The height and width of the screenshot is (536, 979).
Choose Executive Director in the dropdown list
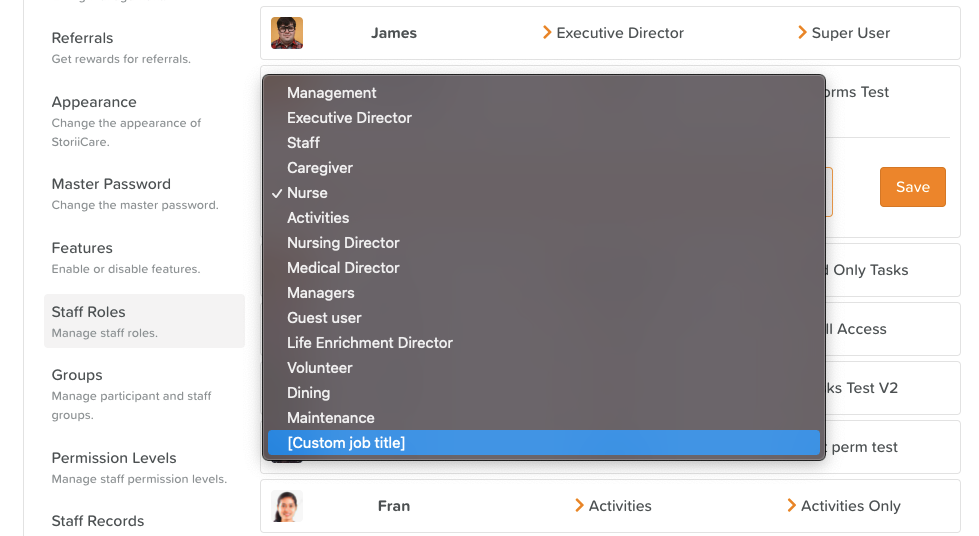[543, 118]
